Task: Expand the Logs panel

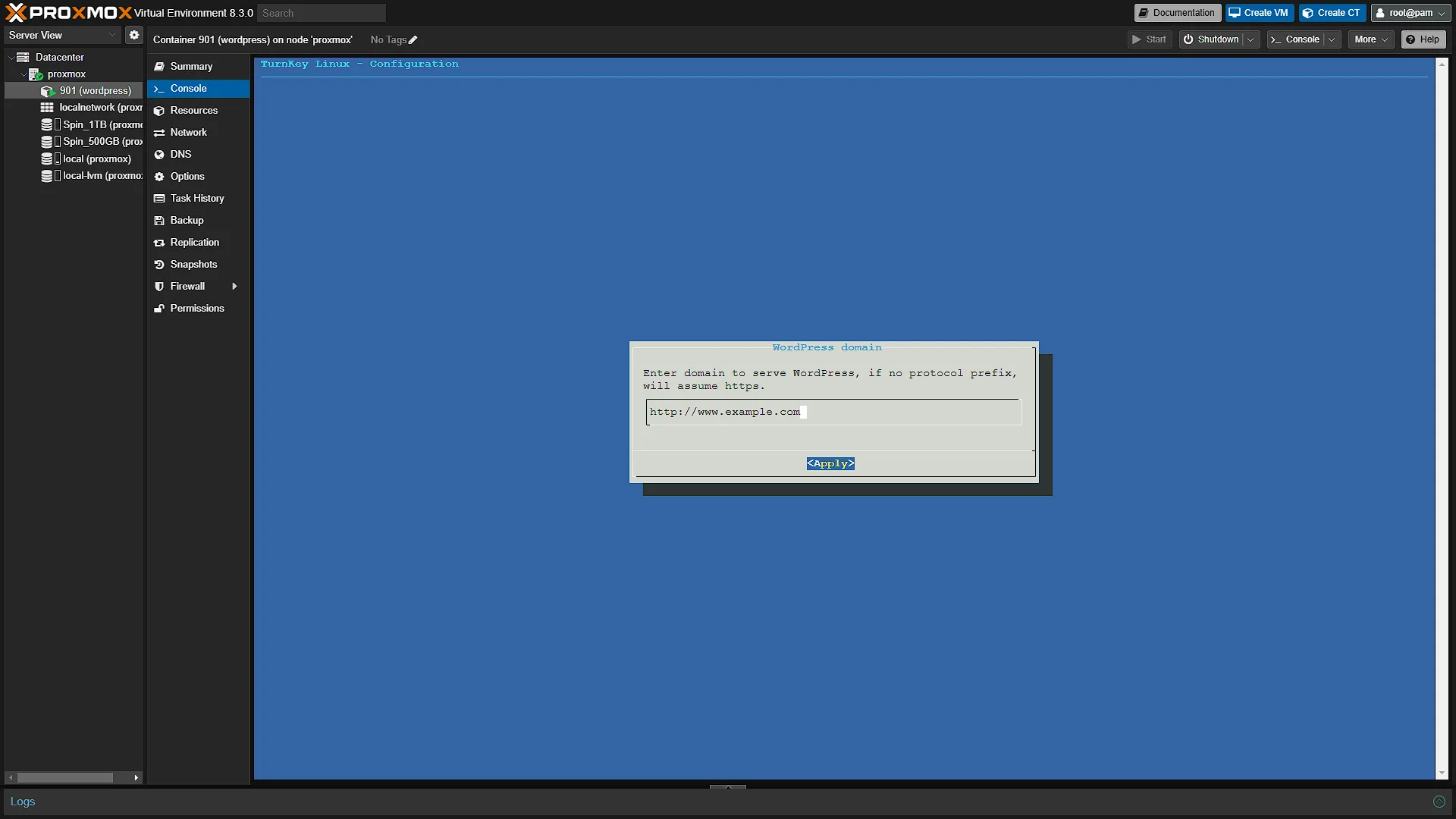Action: pyautogui.click(x=1439, y=802)
